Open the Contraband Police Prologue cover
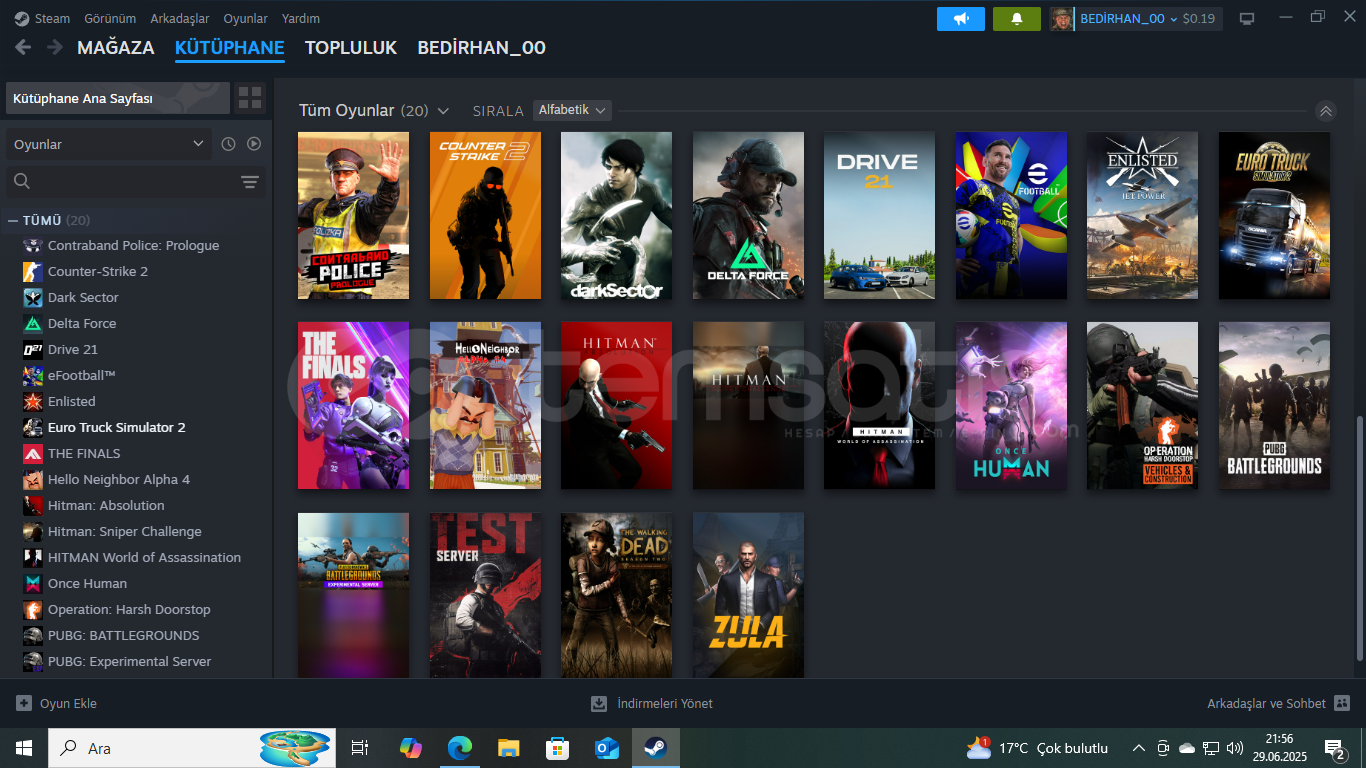 click(x=353, y=215)
